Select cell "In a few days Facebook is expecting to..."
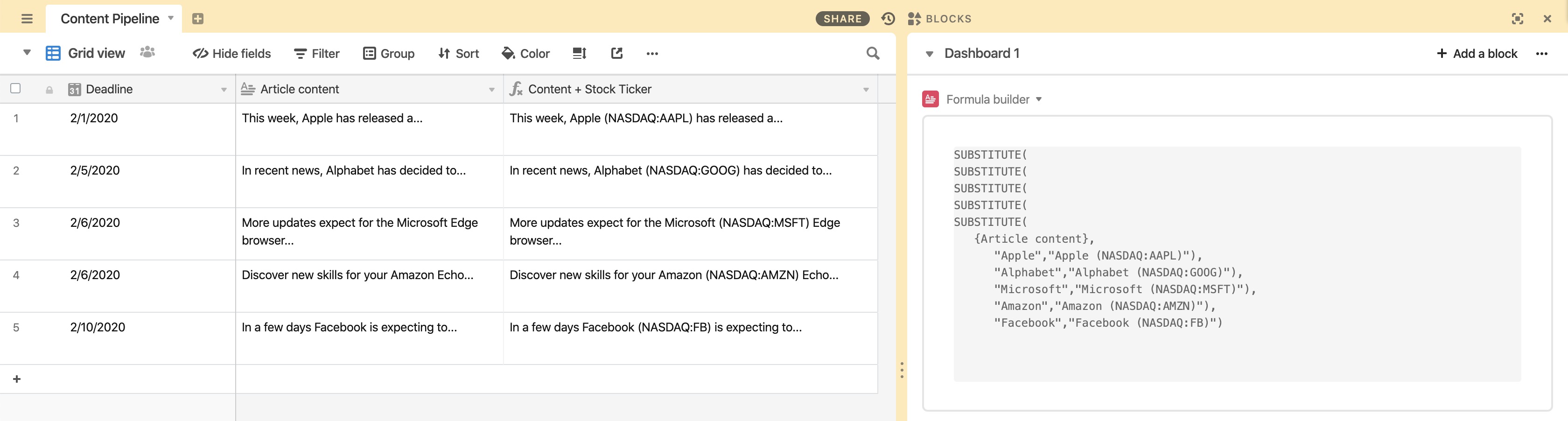 point(370,338)
